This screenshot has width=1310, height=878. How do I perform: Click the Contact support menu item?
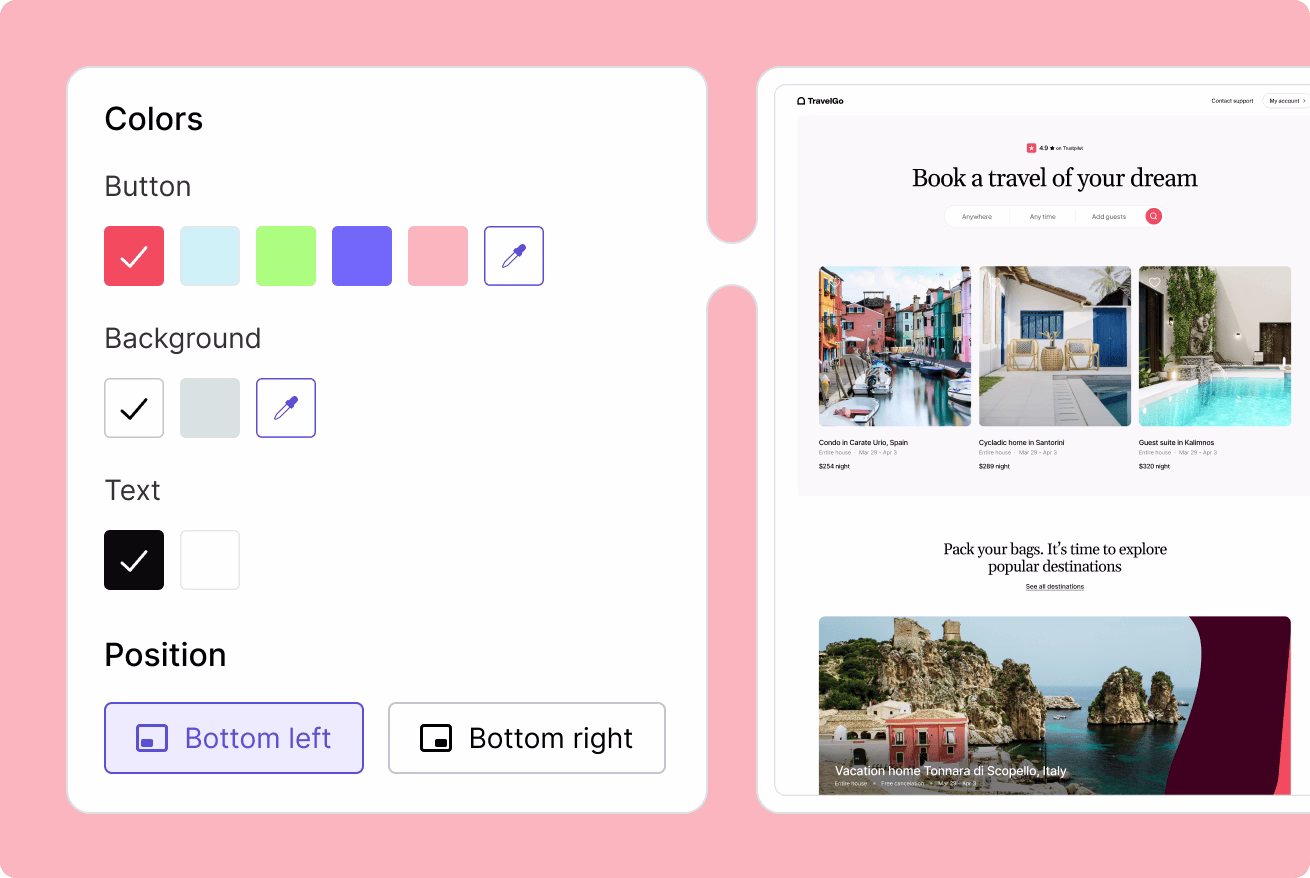1232,100
